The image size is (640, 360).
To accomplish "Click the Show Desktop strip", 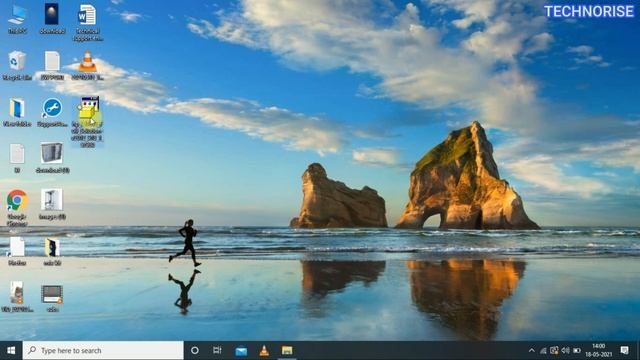I will [638, 351].
